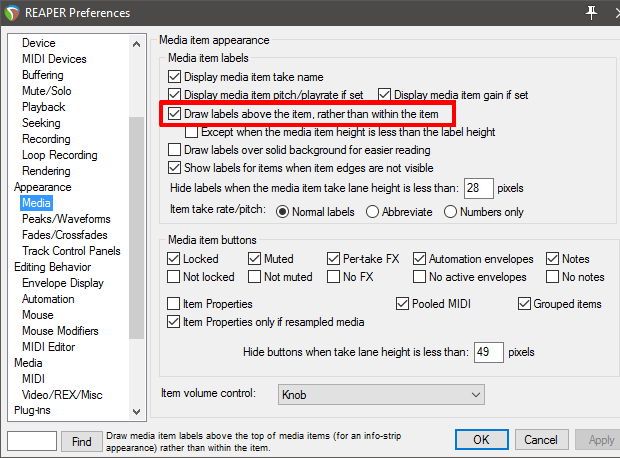
Task: Click the hide labels pixel height field showing 28
Action: (478, 188)
